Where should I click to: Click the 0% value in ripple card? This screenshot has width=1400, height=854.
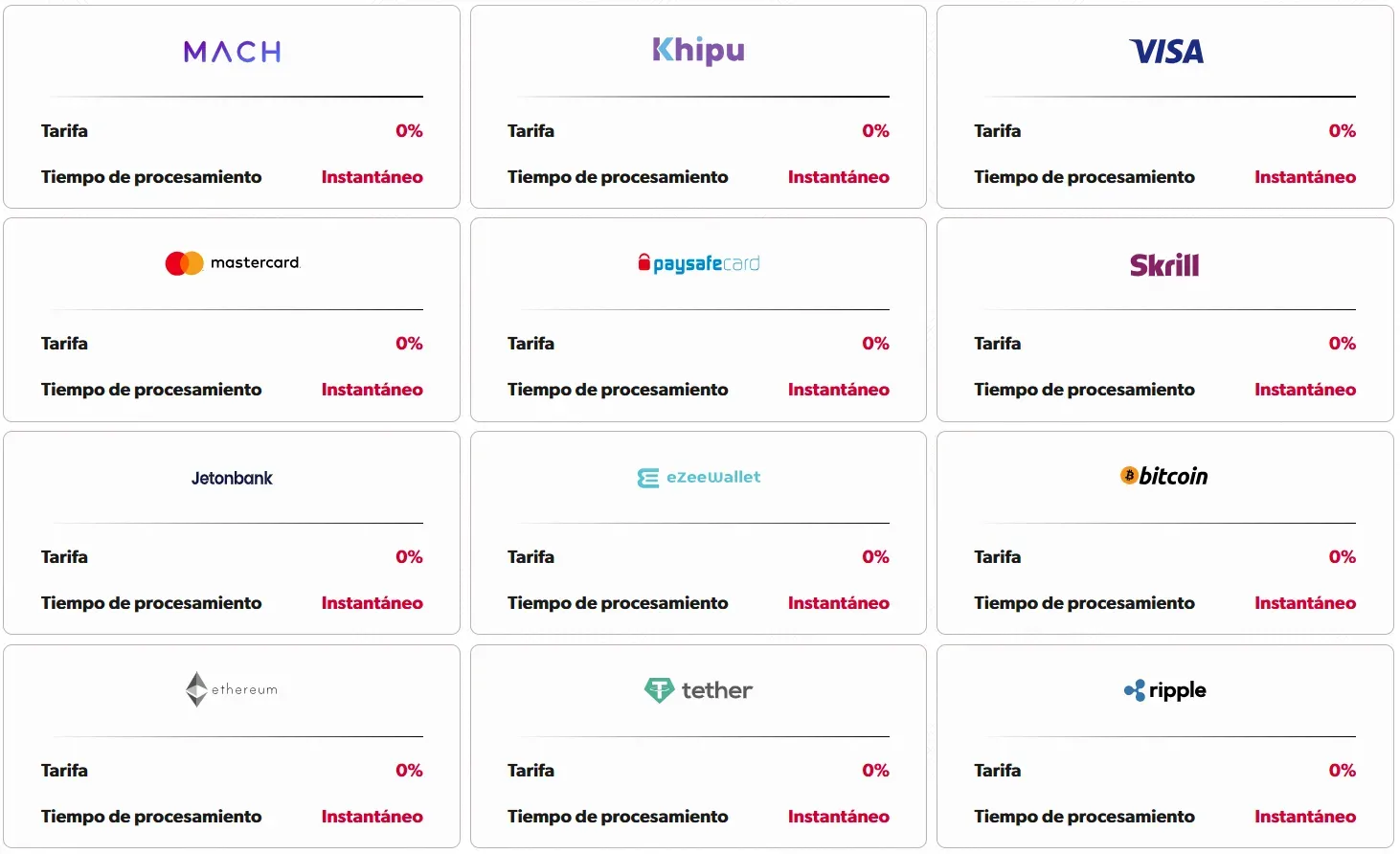pos(1342,771)
